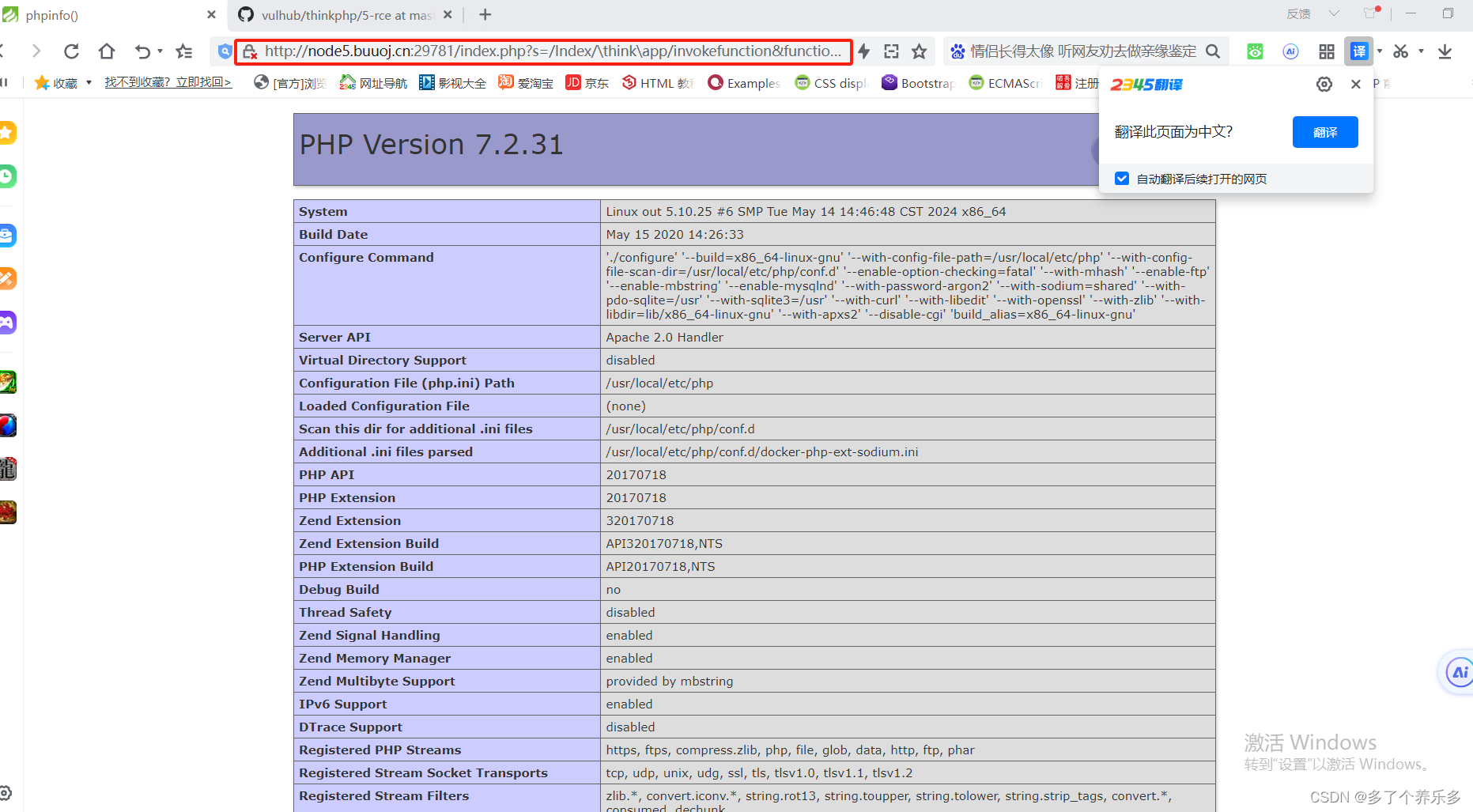
Task: Open the favorites list star icon
Action: click(184, 51)
